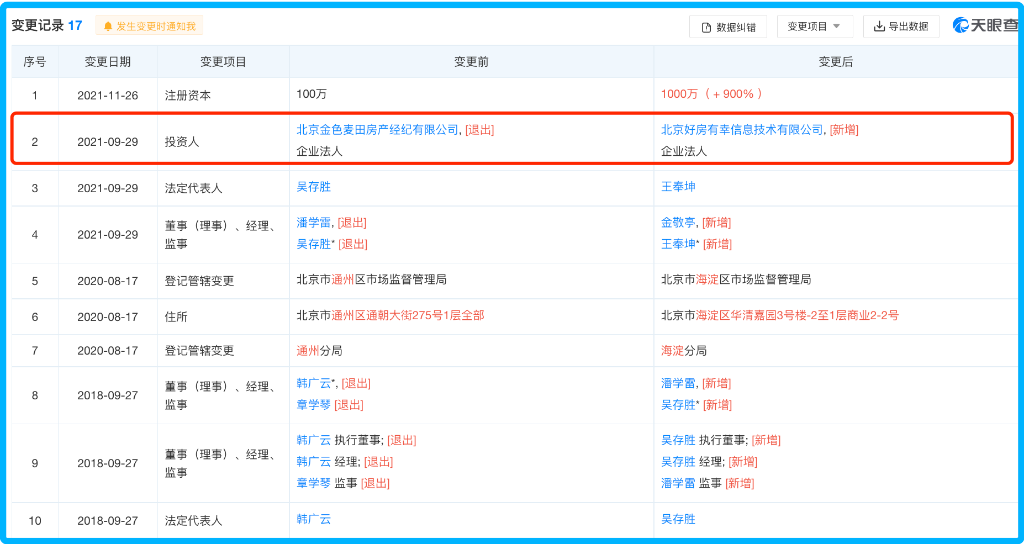1024x544 pixels.
Task: Open the 数据纠错 data correction button
Action: click(x=728, y=27)
